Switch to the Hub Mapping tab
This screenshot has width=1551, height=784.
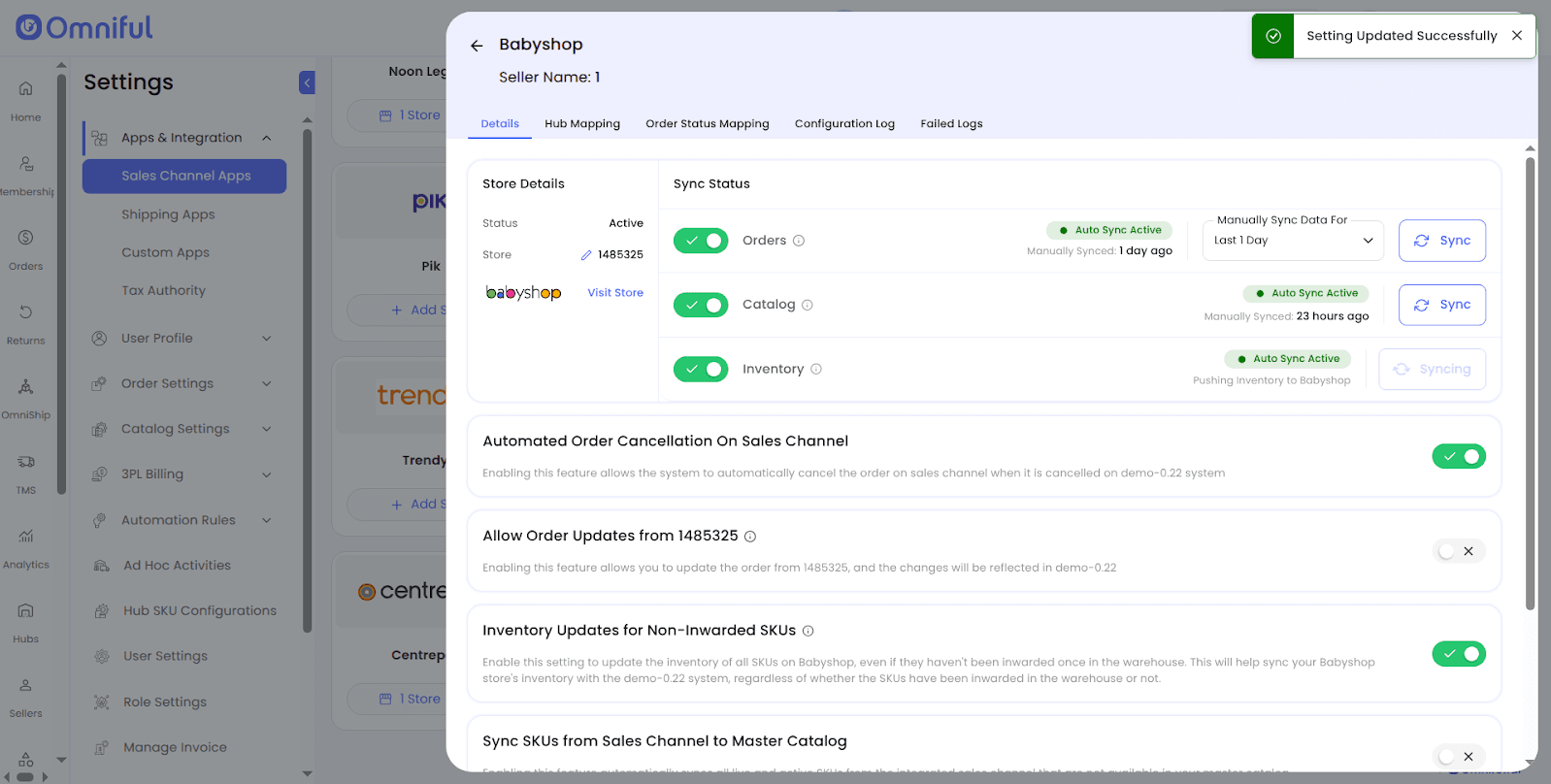[x=582, y=124]
